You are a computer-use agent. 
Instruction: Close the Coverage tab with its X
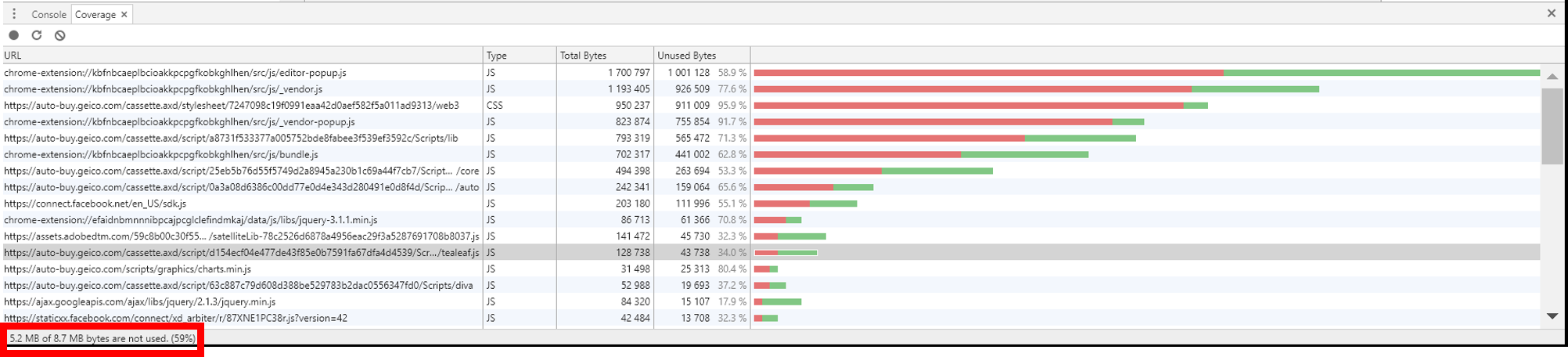point(124,14)
